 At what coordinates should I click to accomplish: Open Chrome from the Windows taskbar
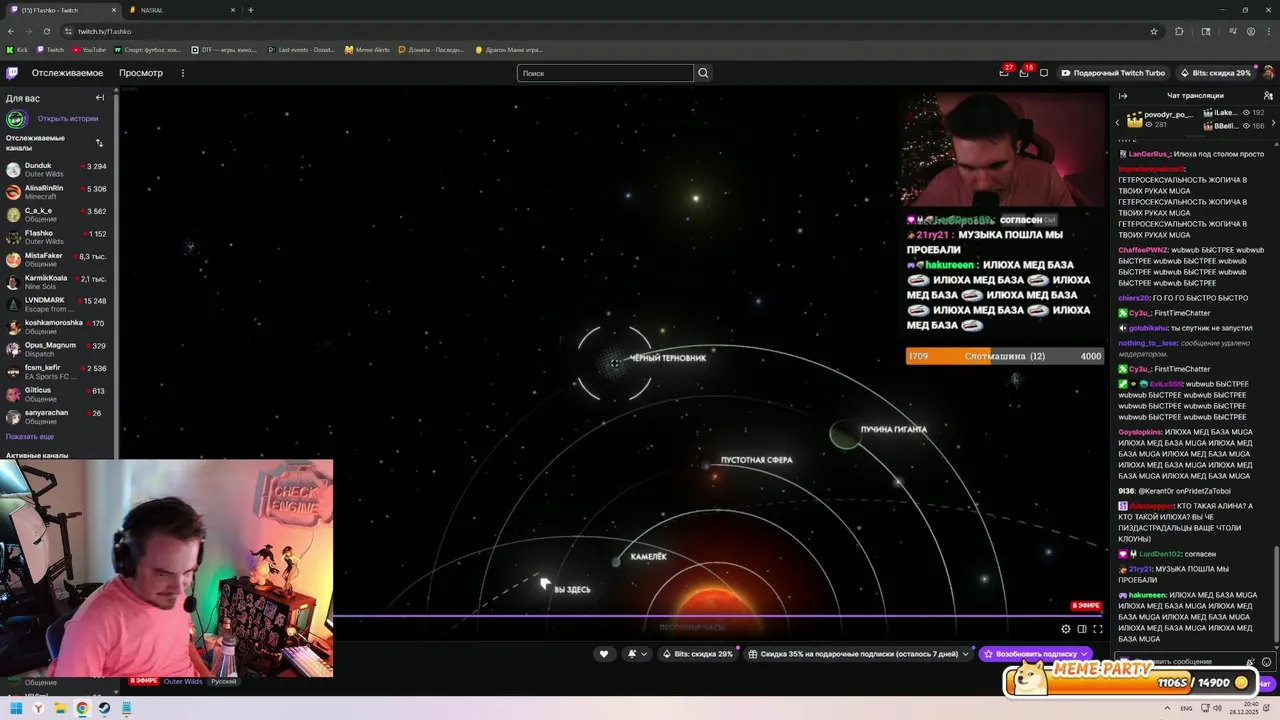point(82,709)
